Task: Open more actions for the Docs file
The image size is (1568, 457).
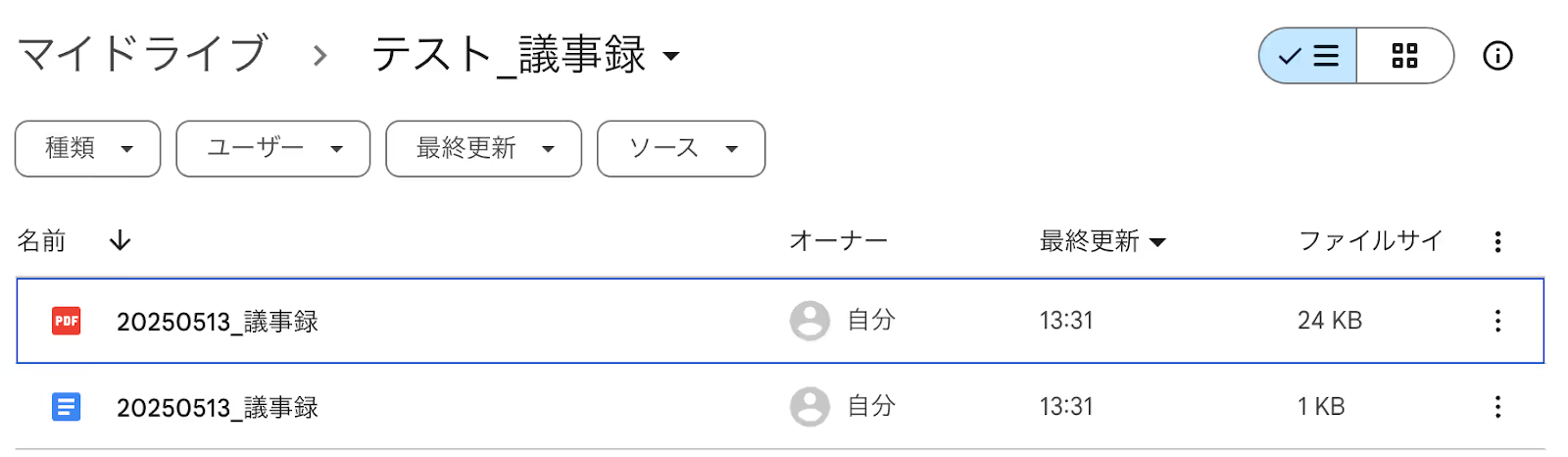Action: (x=1497, y=407)
